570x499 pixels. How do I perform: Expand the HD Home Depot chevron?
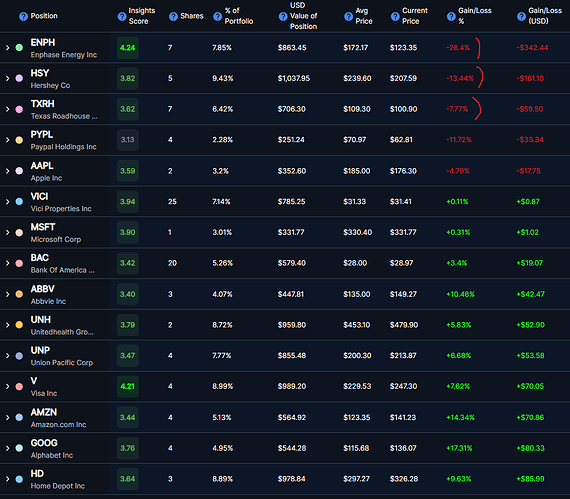click(7, 479)
